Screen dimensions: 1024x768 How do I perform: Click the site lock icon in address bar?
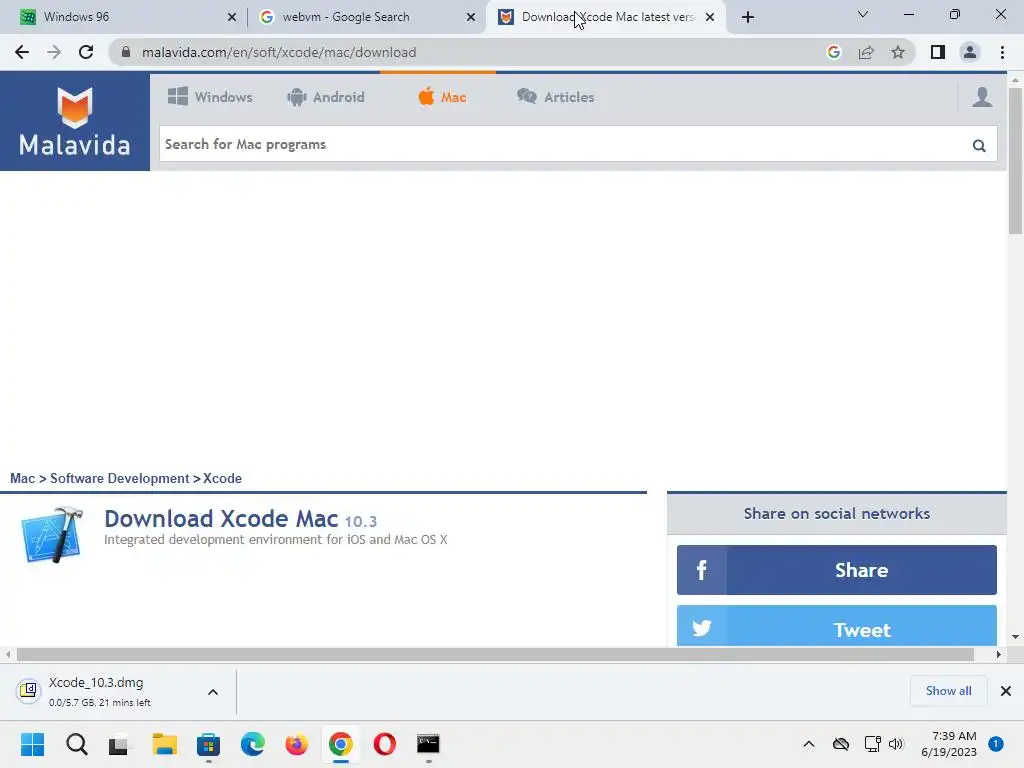(x=126, y=52)
